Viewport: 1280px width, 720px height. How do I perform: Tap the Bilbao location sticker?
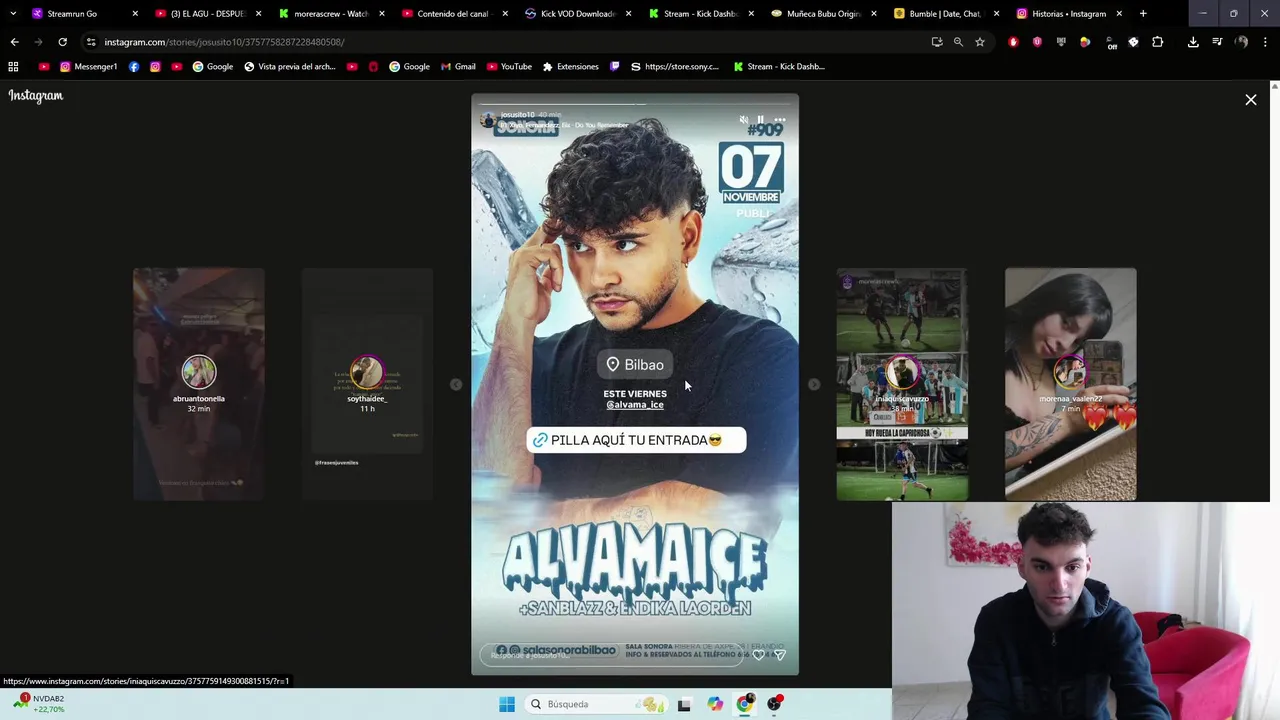634,364
